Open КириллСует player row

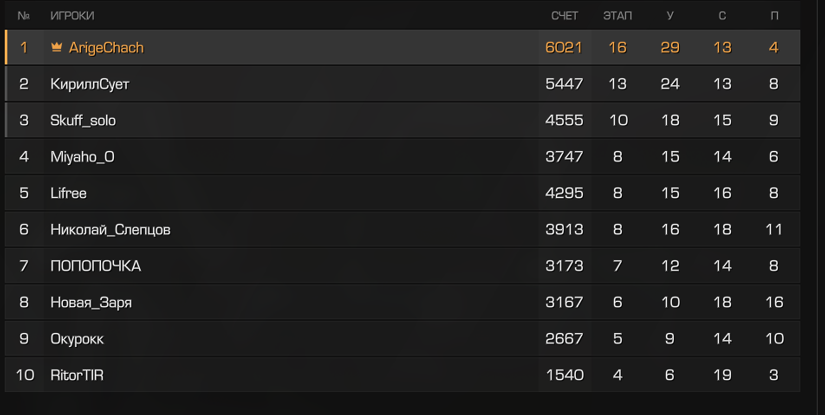click(x=403, y=84)
